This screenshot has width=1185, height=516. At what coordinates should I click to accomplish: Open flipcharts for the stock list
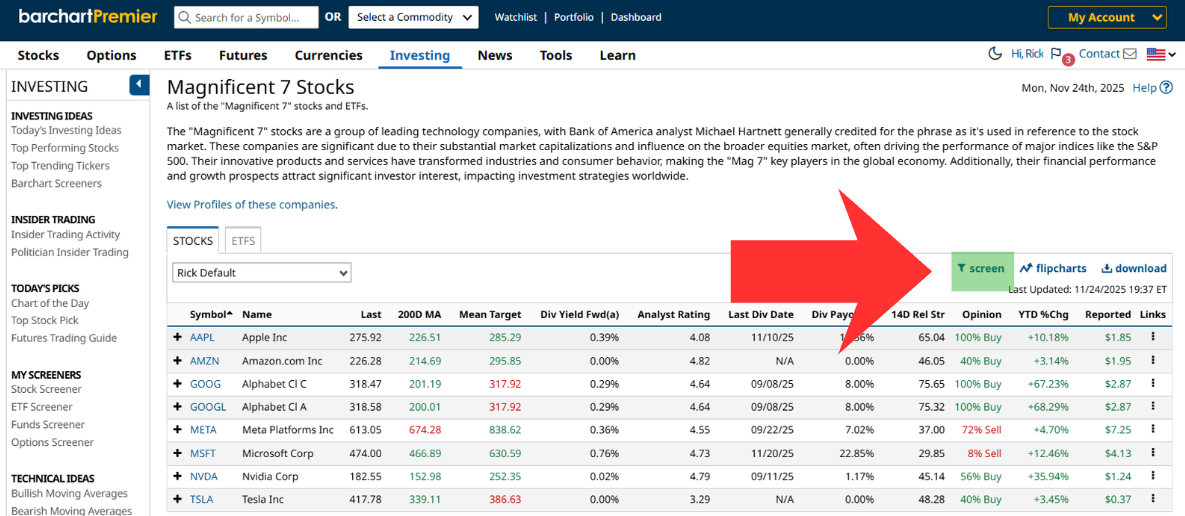1053,268
